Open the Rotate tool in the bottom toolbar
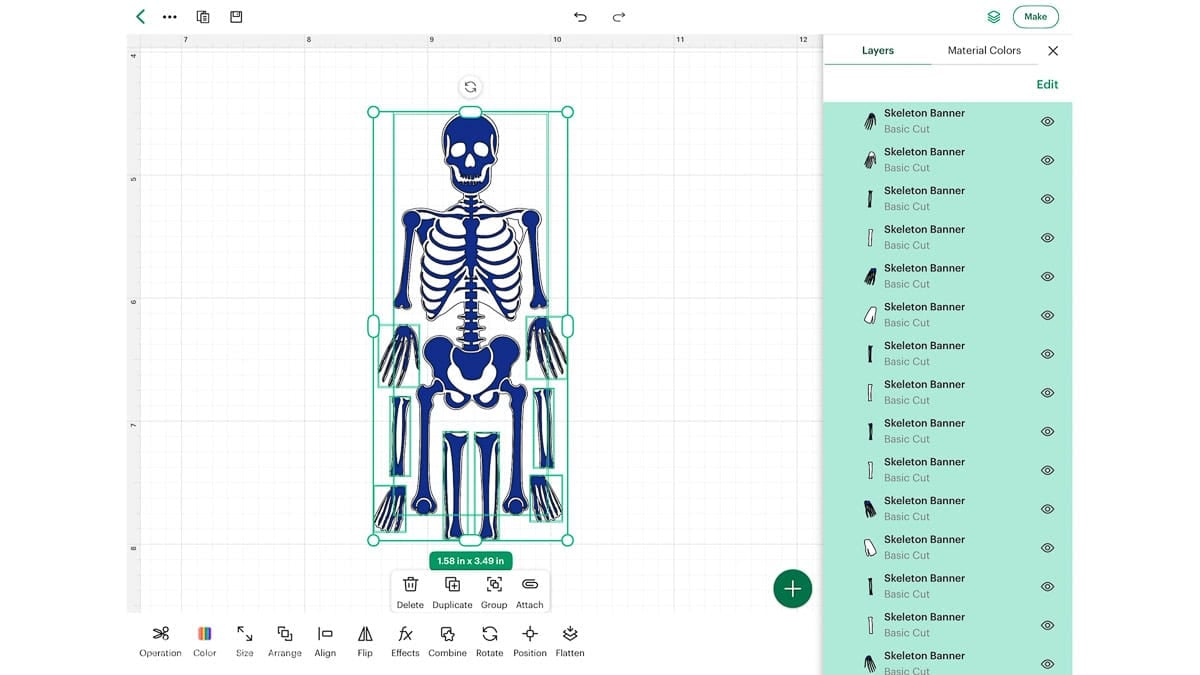The width and height of the screenshot is (1200, 675). click(490, 641)
